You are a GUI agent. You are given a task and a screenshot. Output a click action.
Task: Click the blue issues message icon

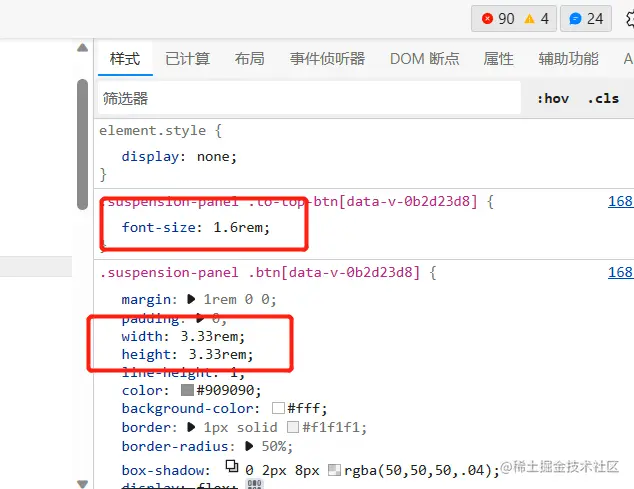click(x=575, y=19)
